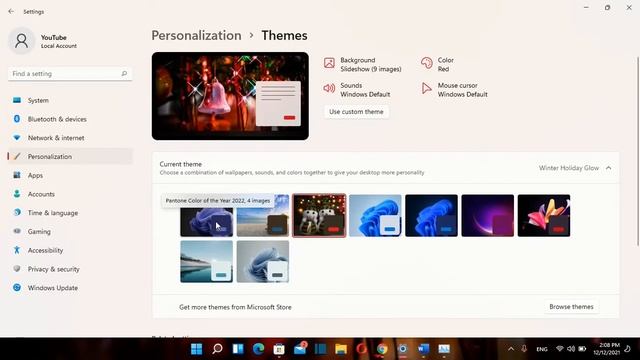The height and width of the screenshot is (360, 640).
Task: Select the Windows dark bloom theme
Action: coord(431,216)
